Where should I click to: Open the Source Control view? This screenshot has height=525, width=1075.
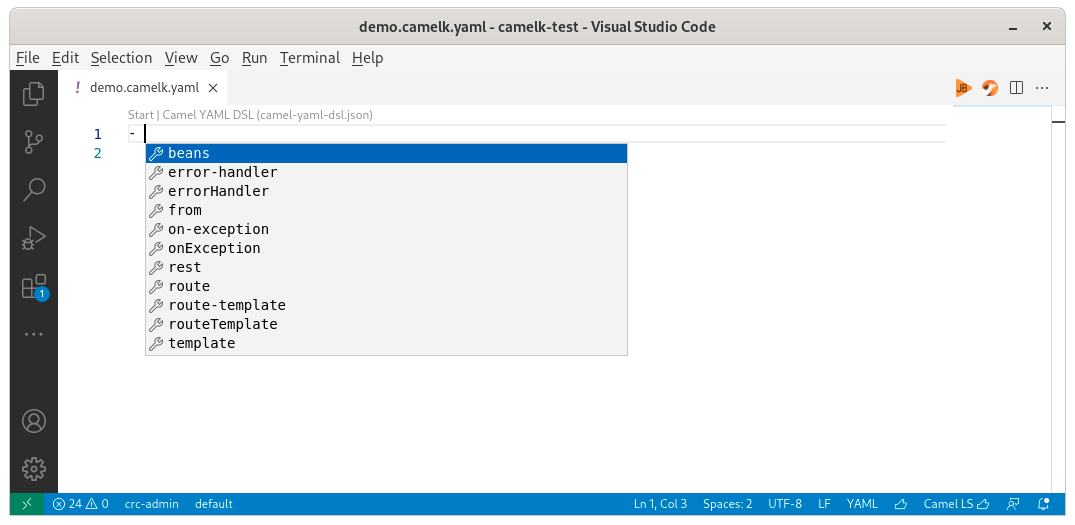point(33,141)
